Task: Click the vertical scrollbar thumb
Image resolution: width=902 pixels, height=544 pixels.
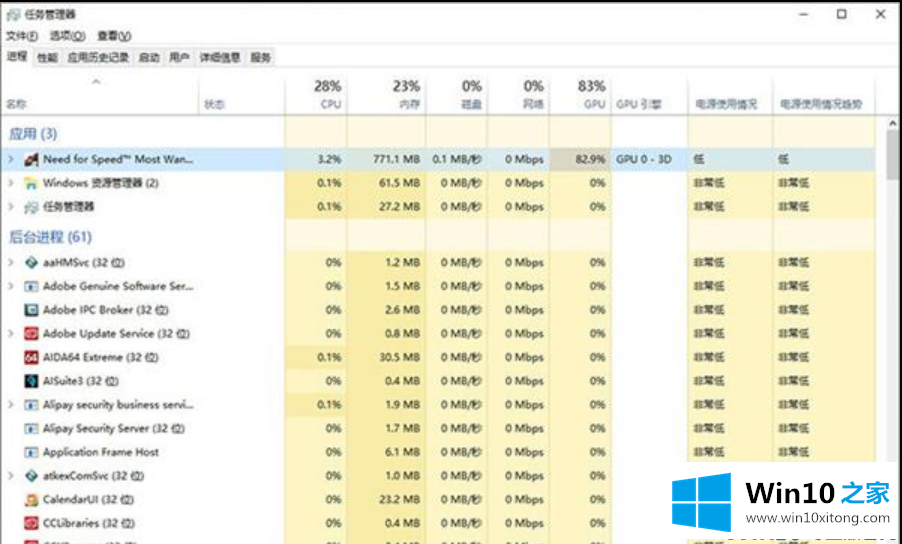Action: tap(893, 154)
